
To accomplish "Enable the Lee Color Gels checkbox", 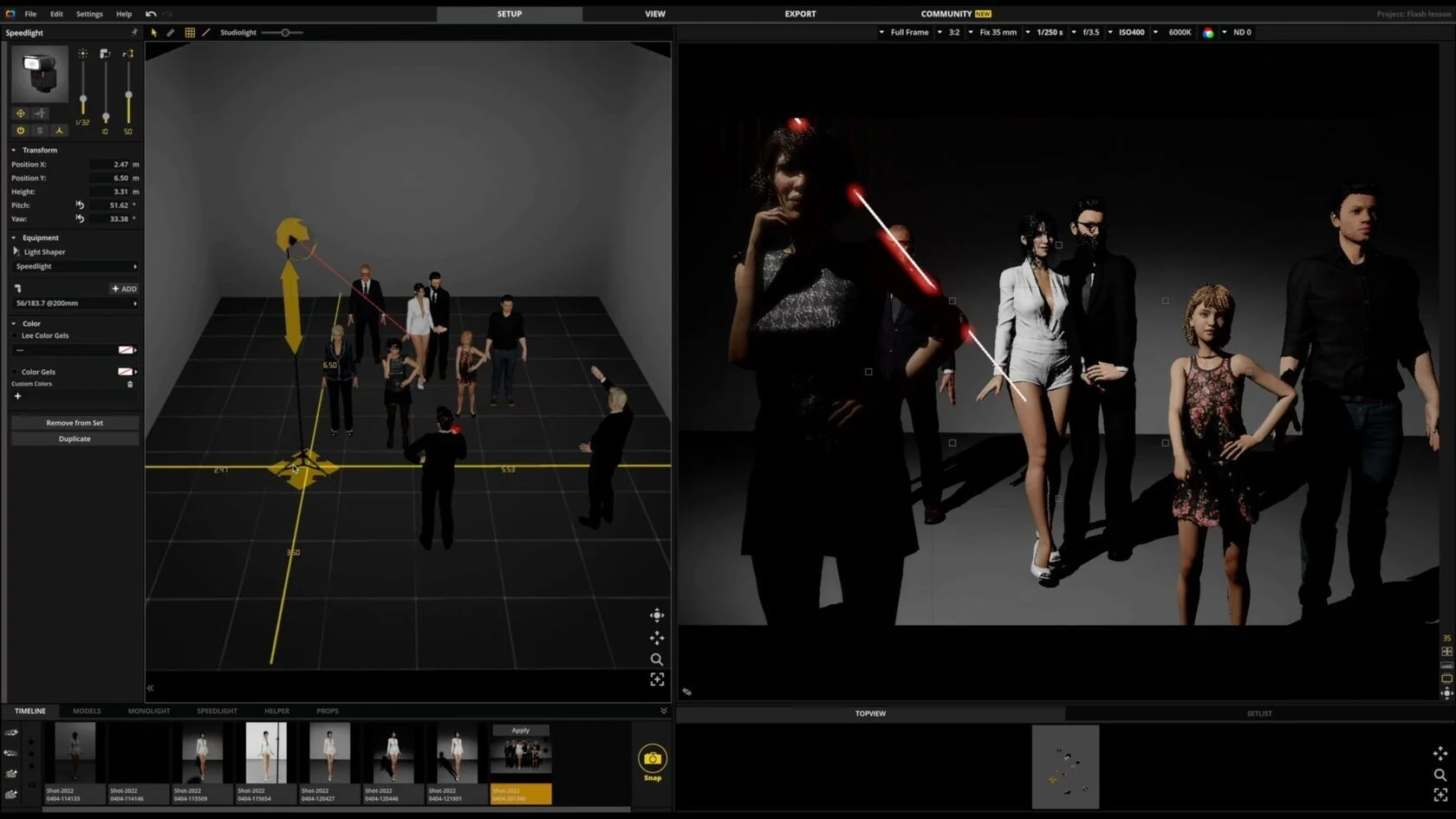I will coord(15,335).
